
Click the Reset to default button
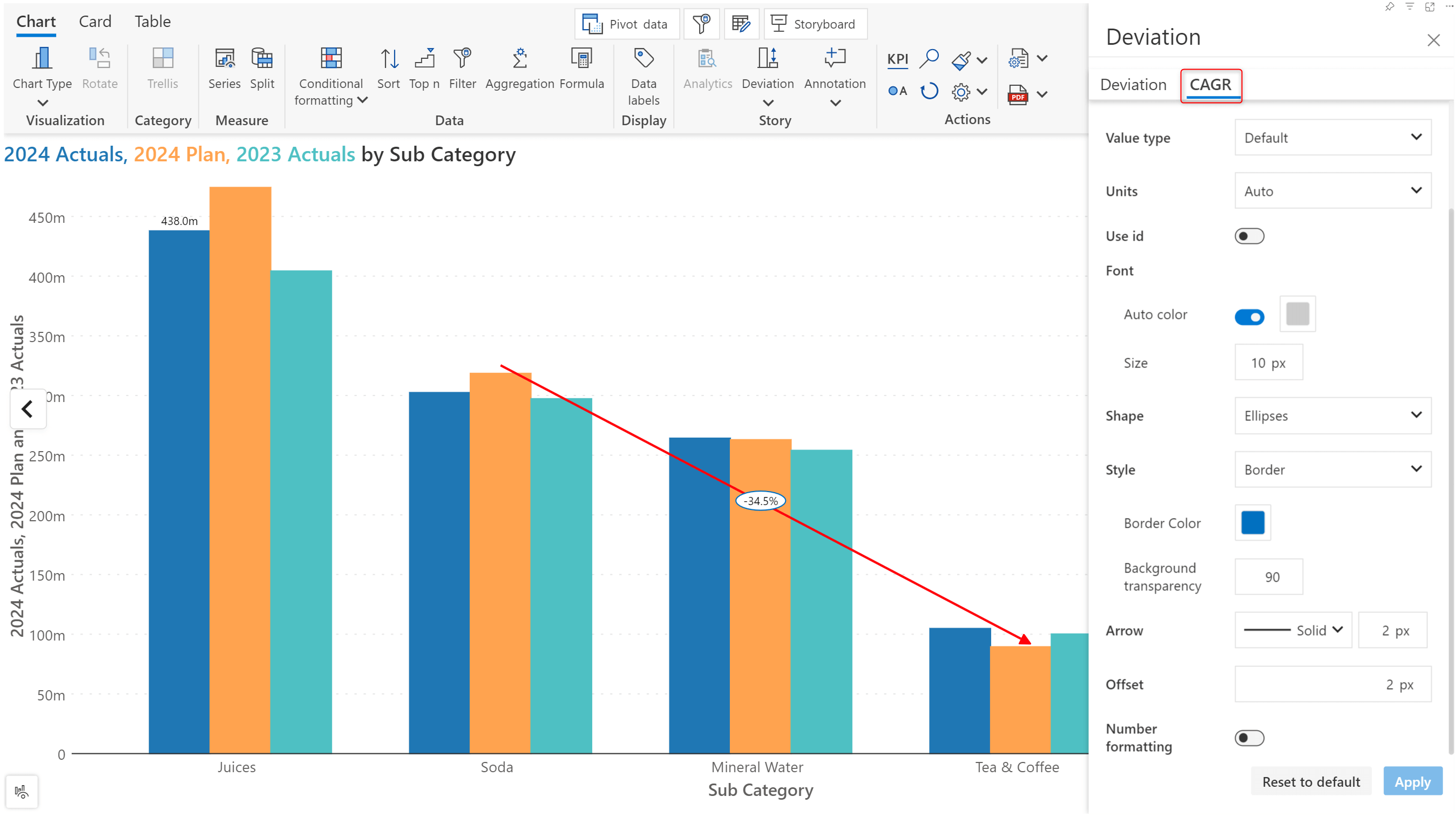[x=1310, y=782]
